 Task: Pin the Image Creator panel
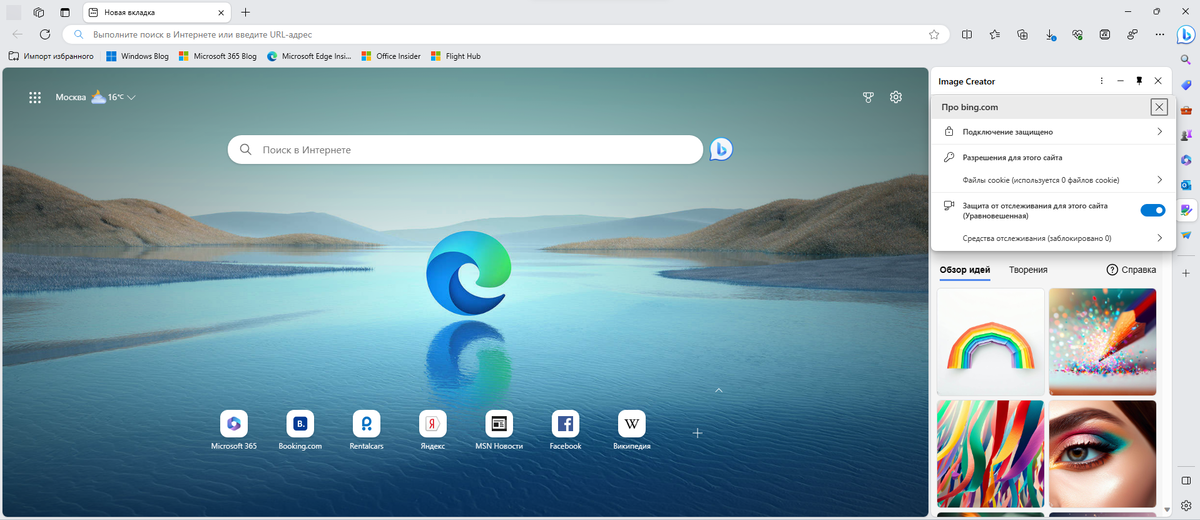(1138, 81)
